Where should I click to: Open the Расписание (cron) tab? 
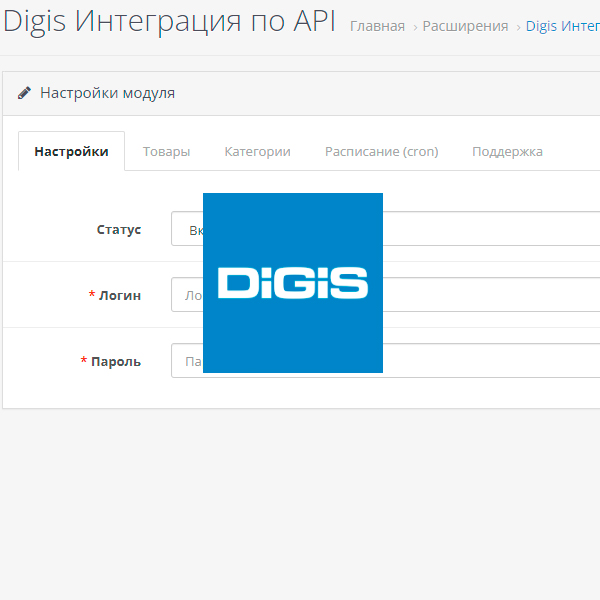point(382,151)
